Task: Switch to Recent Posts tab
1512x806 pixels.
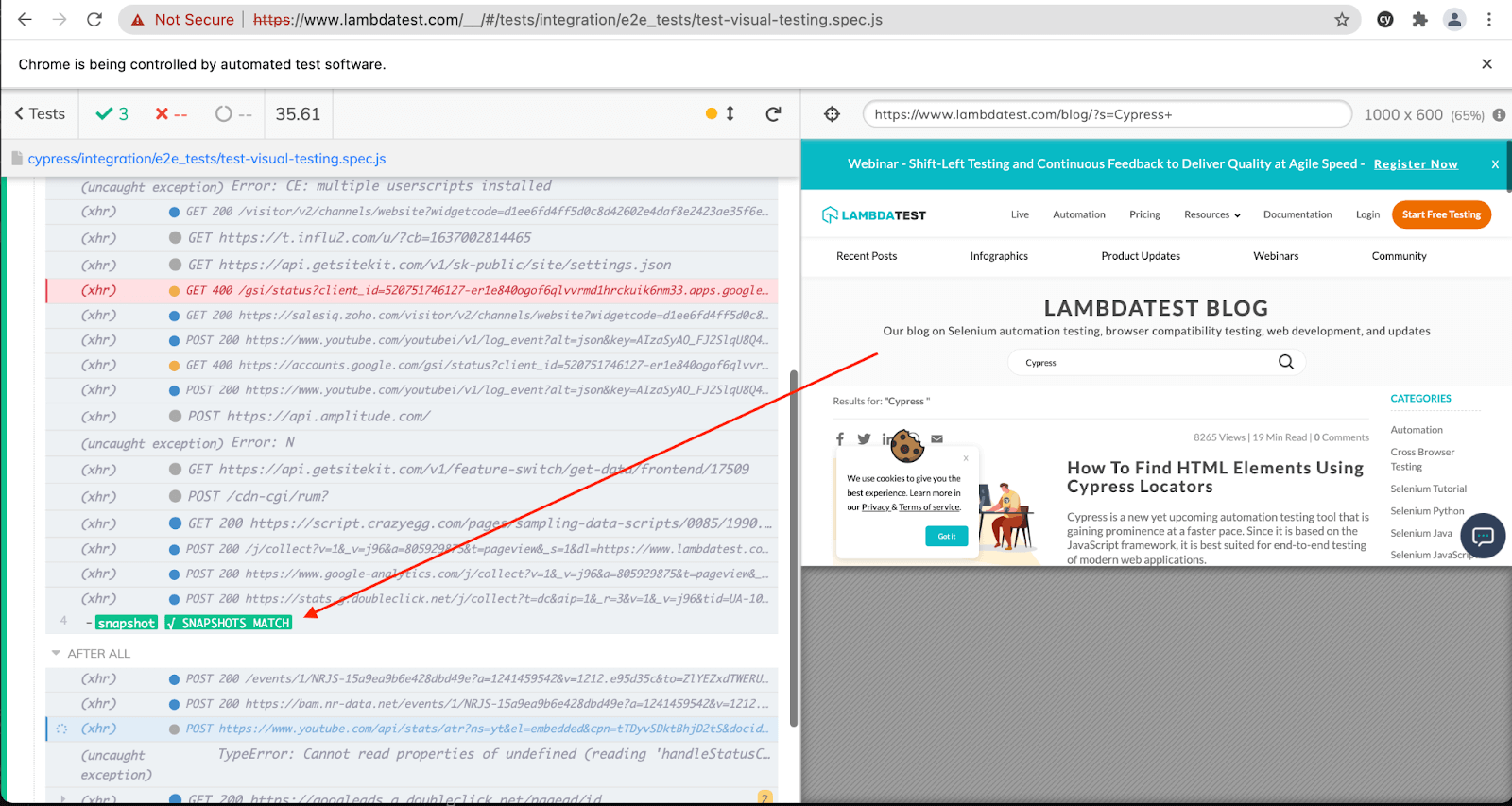Action: coord(867,256)
